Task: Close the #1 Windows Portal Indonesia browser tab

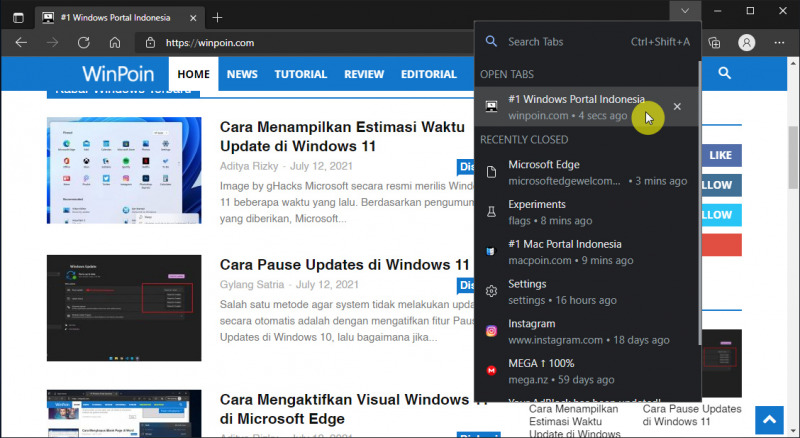Action: tap(193, 18)
